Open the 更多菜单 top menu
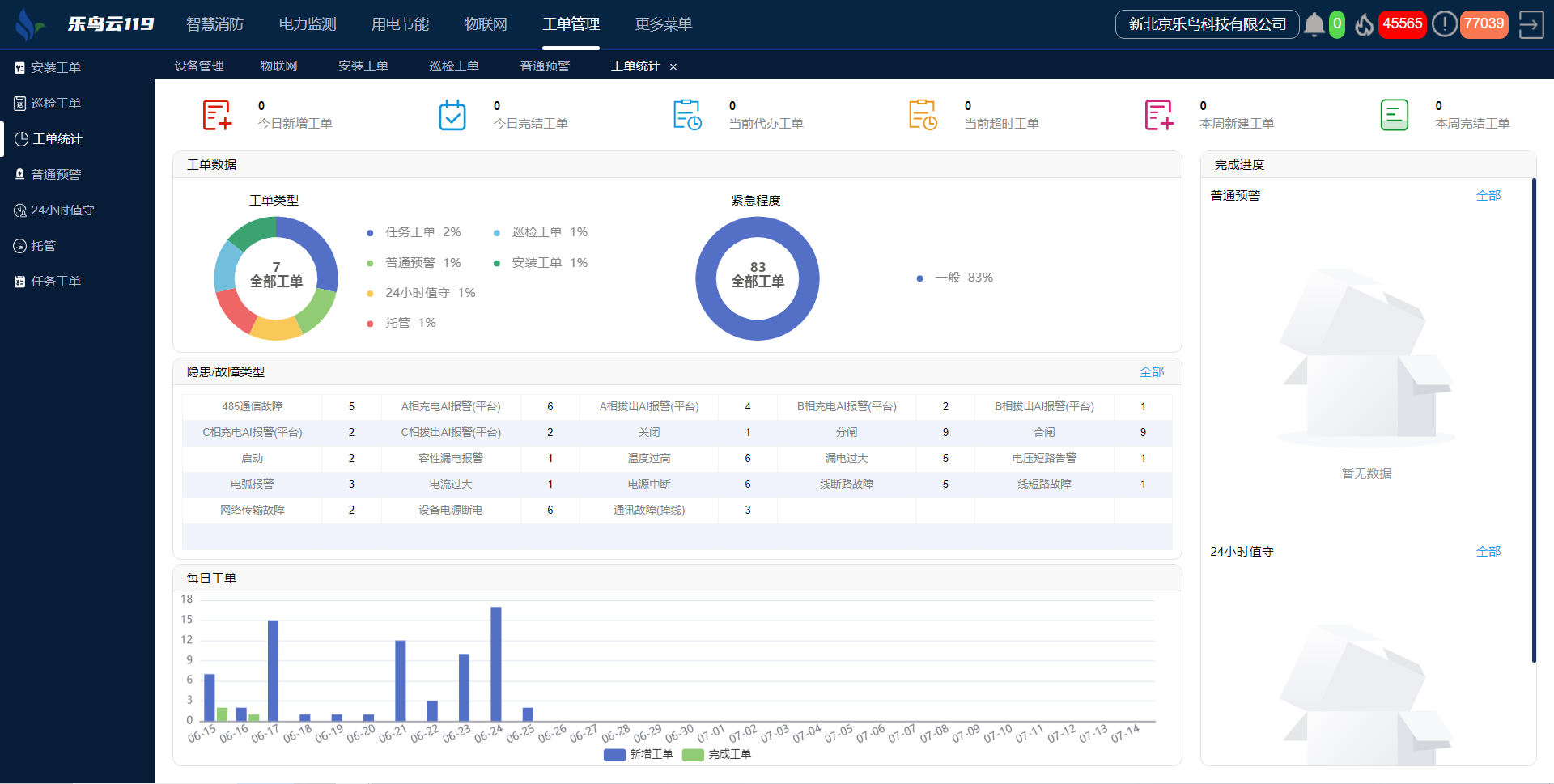Viewport: 1554px width, 784px height. click(x=664, y=24)
